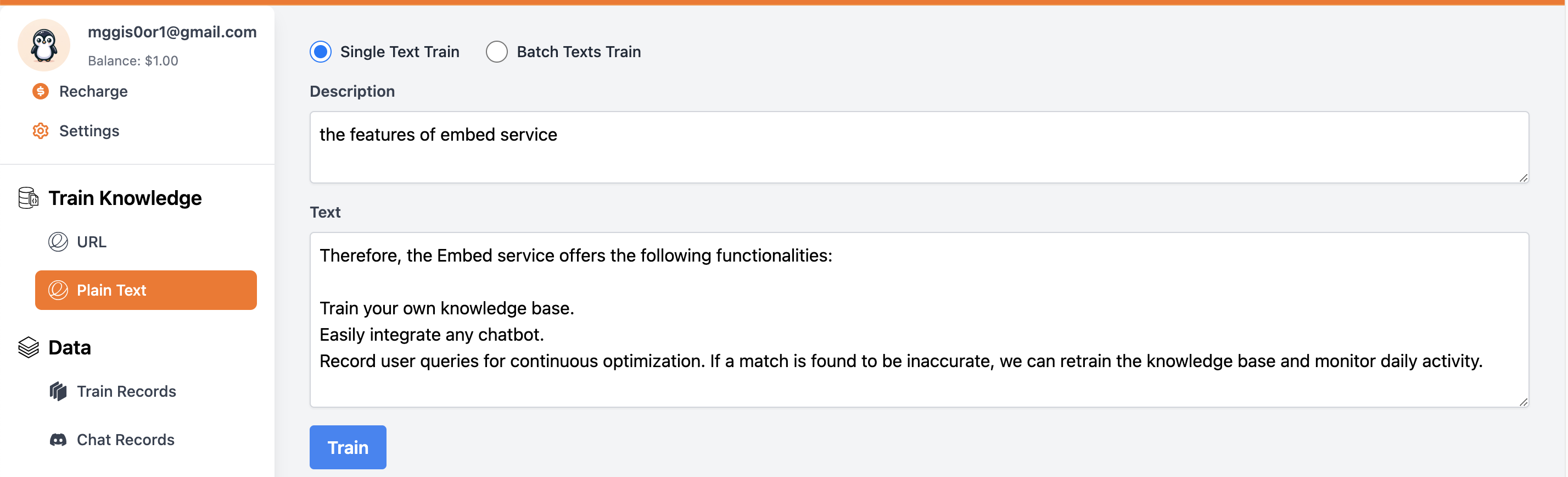Click the Plain Text item icon
1568x477 pixels.
[x=58, y=290]
